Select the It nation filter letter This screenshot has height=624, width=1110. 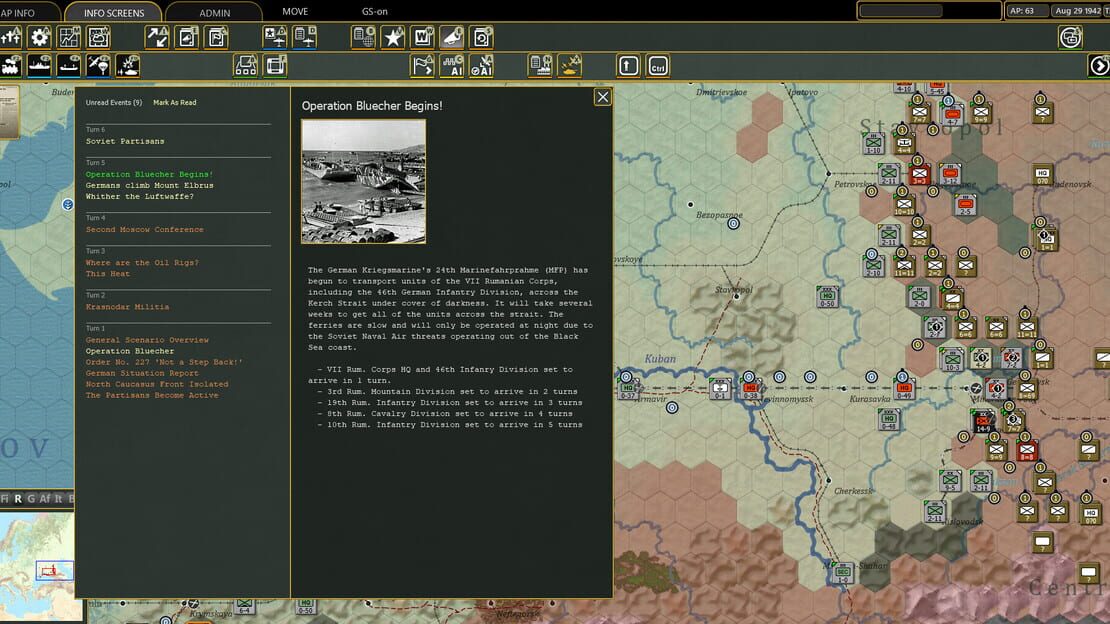coord(59,499)
